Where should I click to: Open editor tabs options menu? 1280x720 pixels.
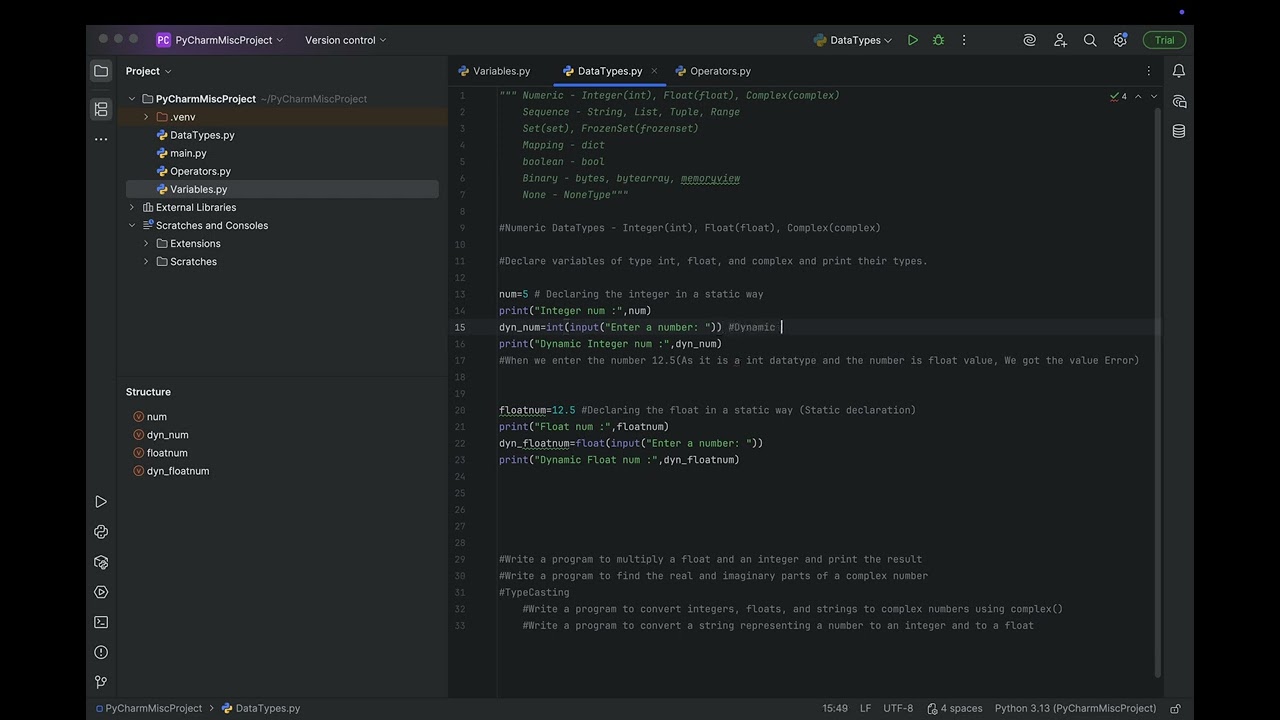(x=1149, y=71)
